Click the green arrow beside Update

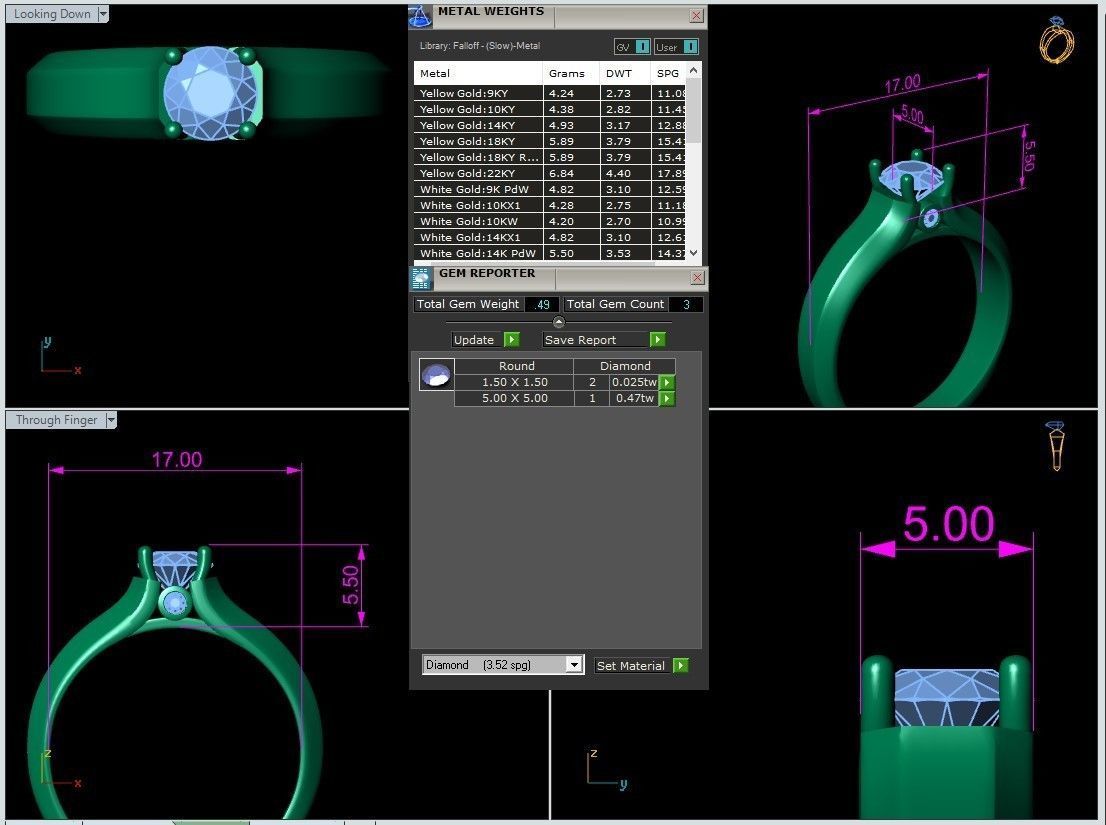512,340
